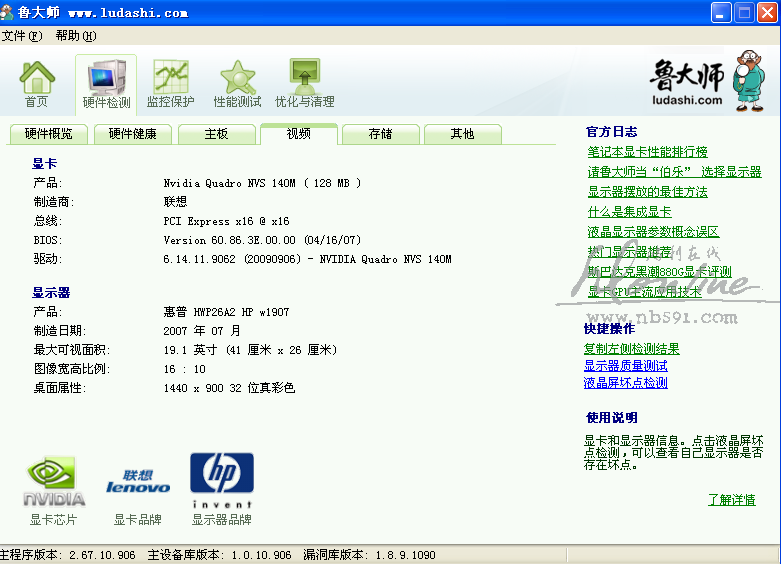781x564 pixels.
Task: Switch to the 硬件概览 tab
Action: (48, 134)
